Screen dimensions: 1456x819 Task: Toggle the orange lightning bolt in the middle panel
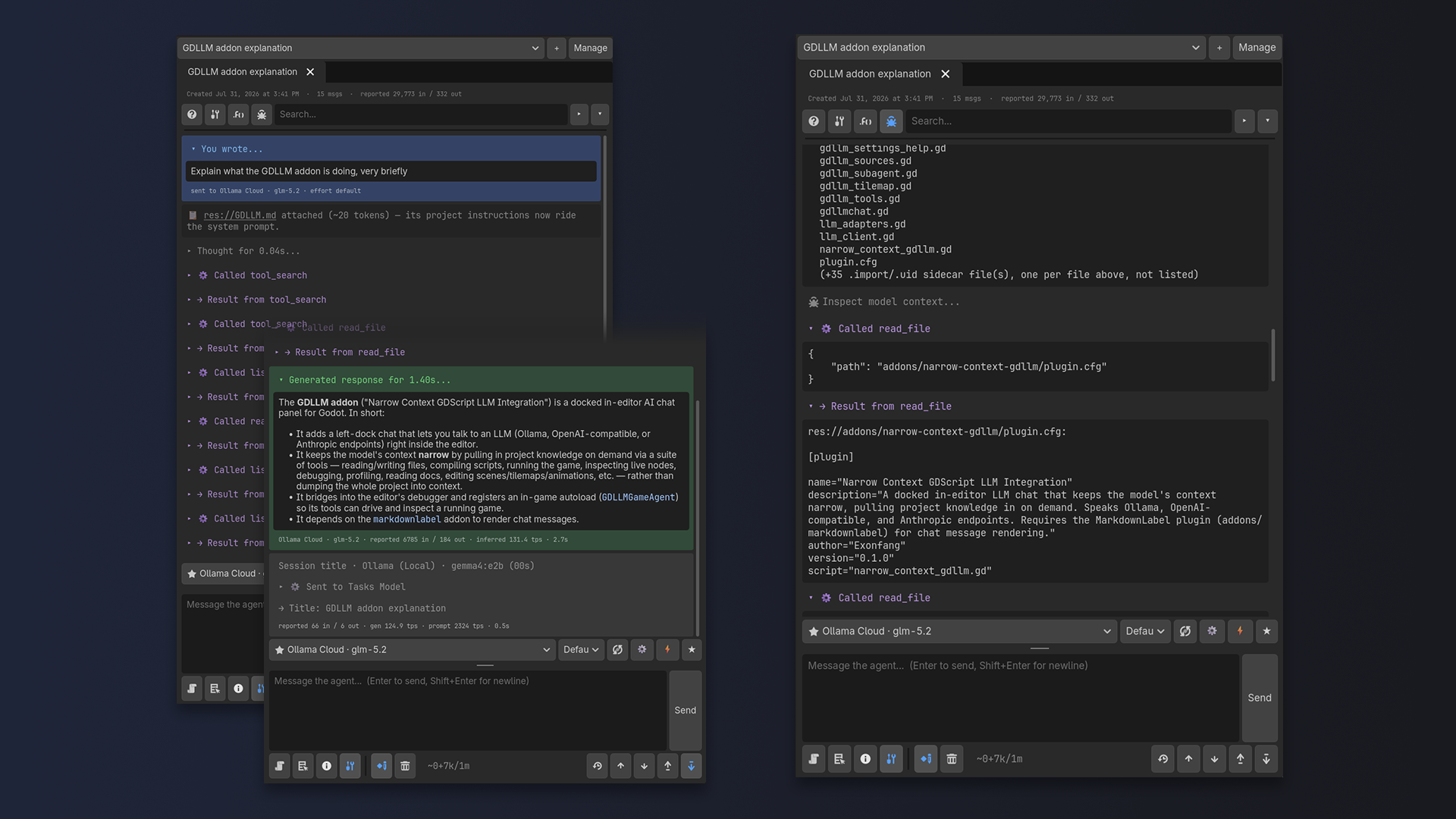pyautogui.click(x=667, y=650)
